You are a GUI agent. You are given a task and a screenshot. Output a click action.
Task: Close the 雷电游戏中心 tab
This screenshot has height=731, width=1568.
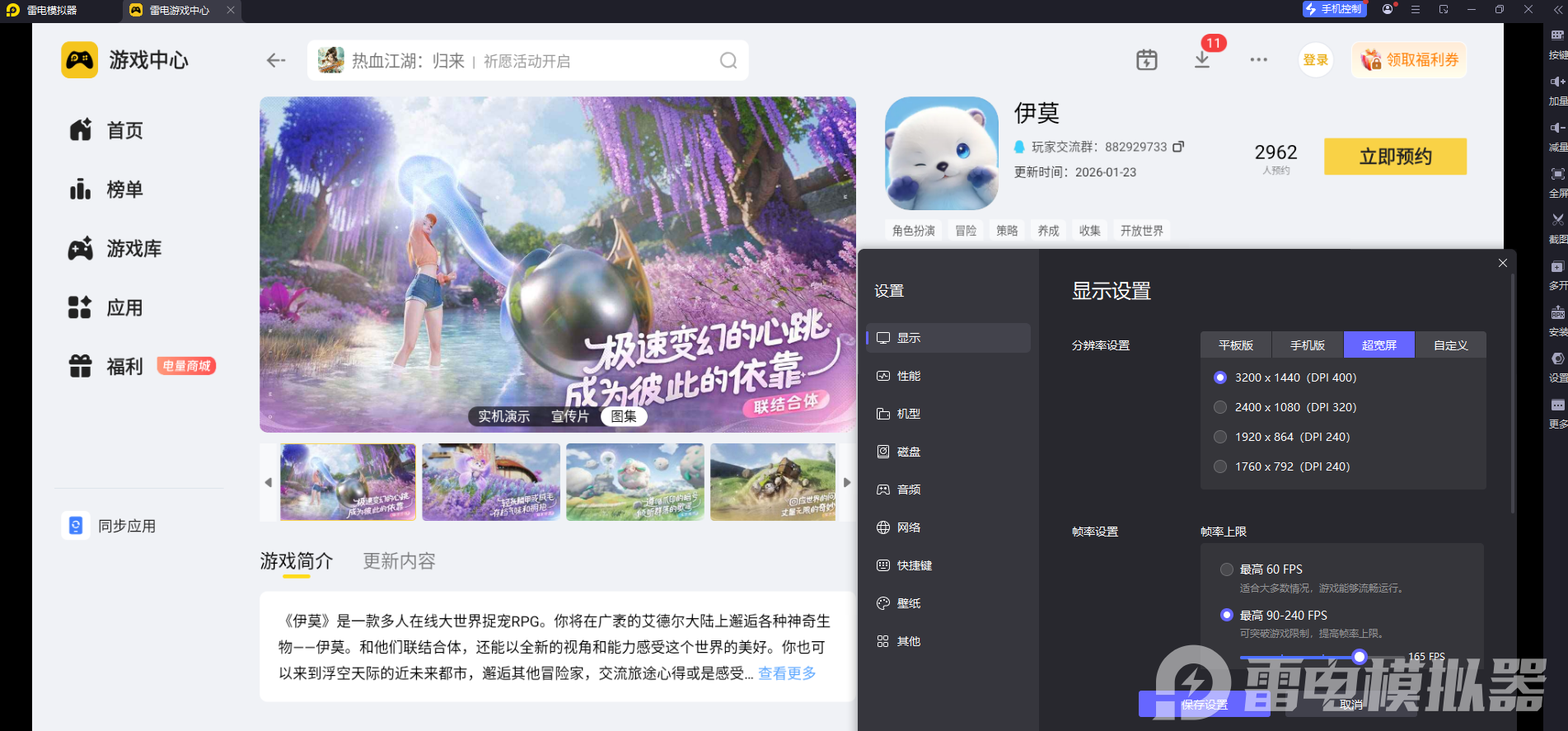tap(231, 10)
